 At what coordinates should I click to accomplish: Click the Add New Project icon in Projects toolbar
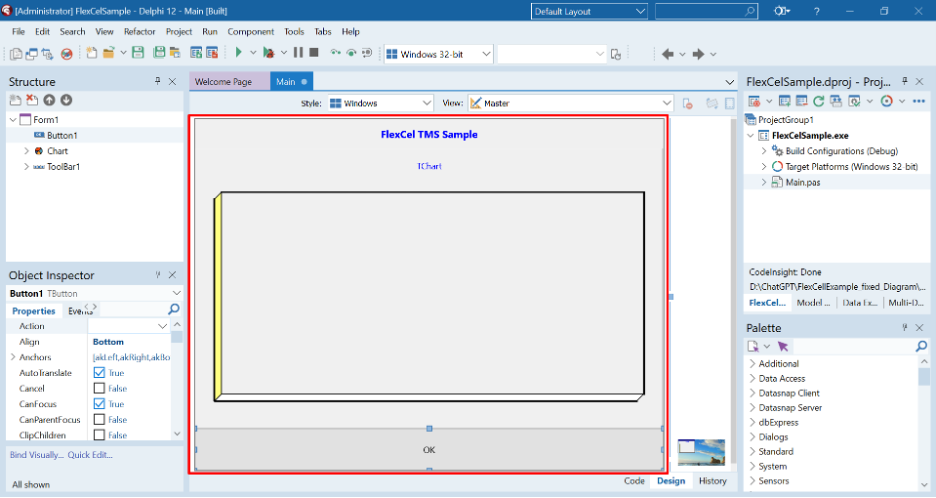[x=784, y=101]
